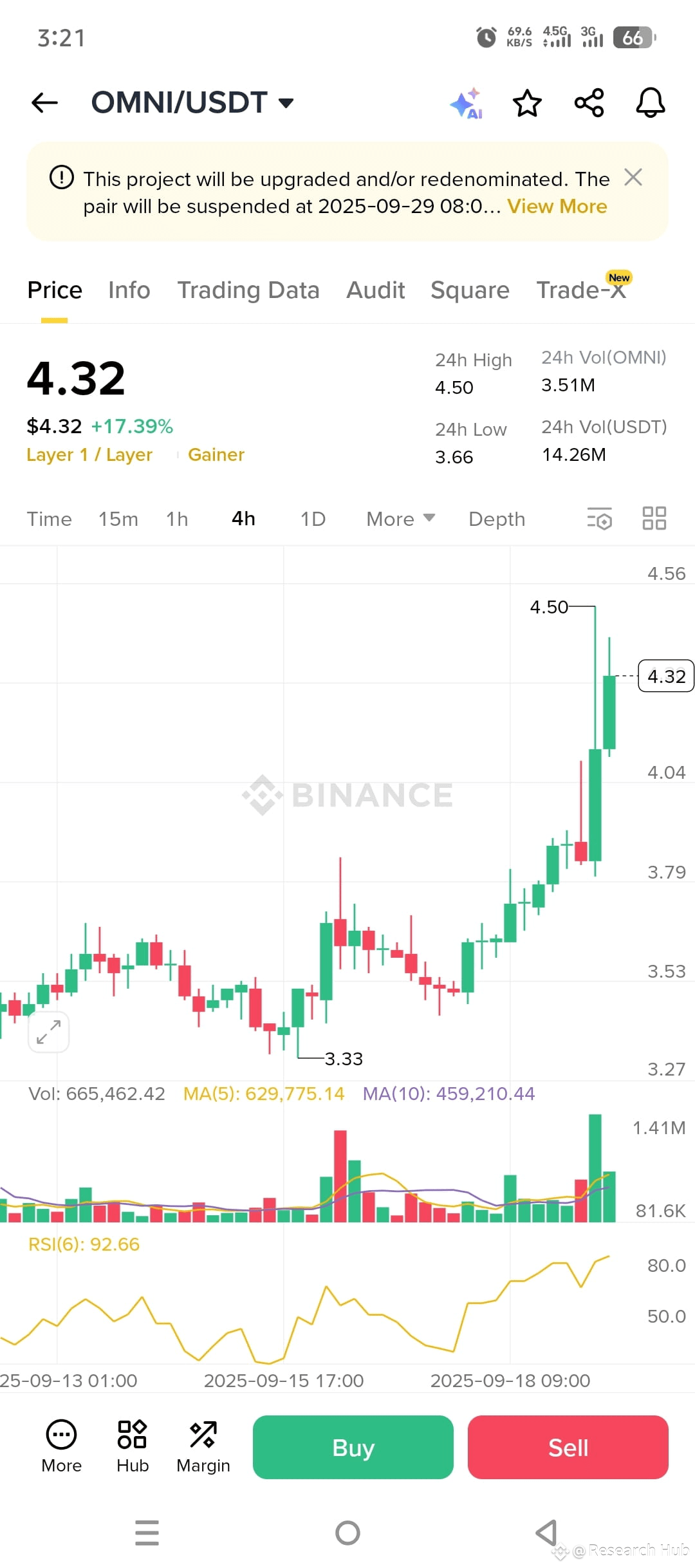
Task: Expand the More intervals dropdown
Action: pos(400,519)
